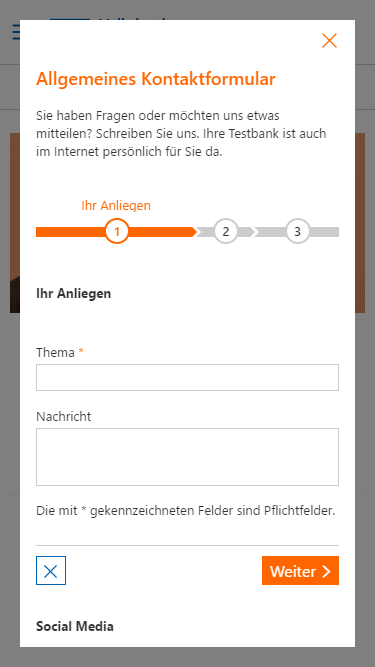
Task: Click the blue X cancel button
Action: [x=51, y=570]
